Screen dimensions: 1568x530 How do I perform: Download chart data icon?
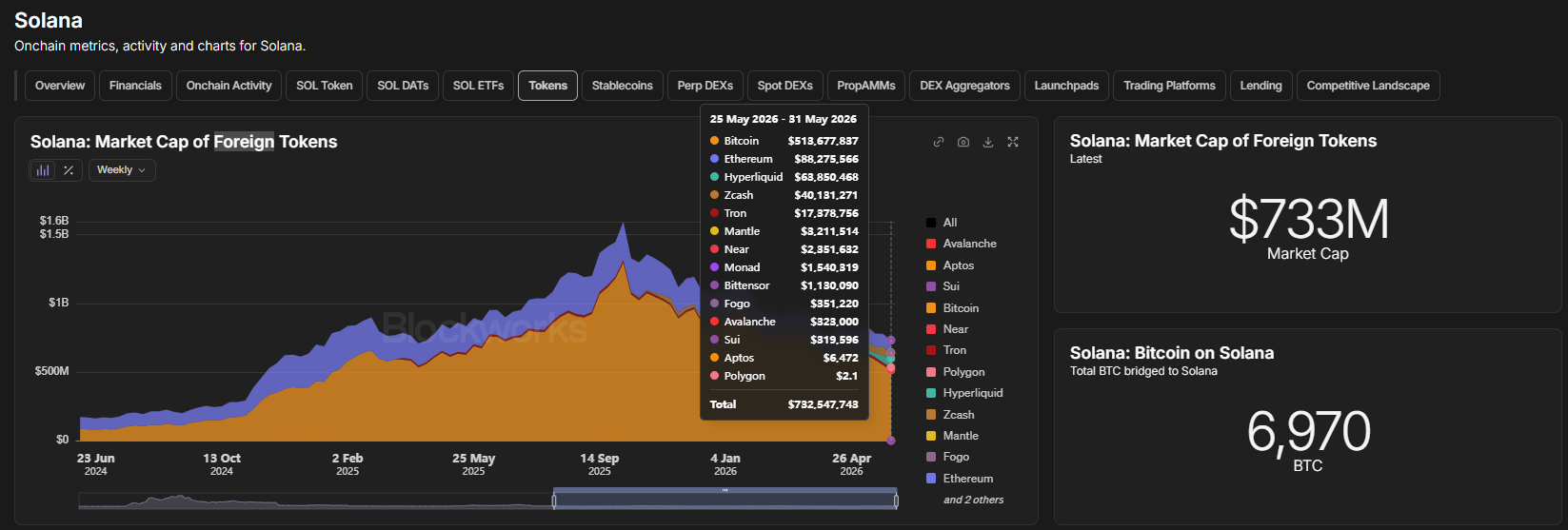point(988,142)
